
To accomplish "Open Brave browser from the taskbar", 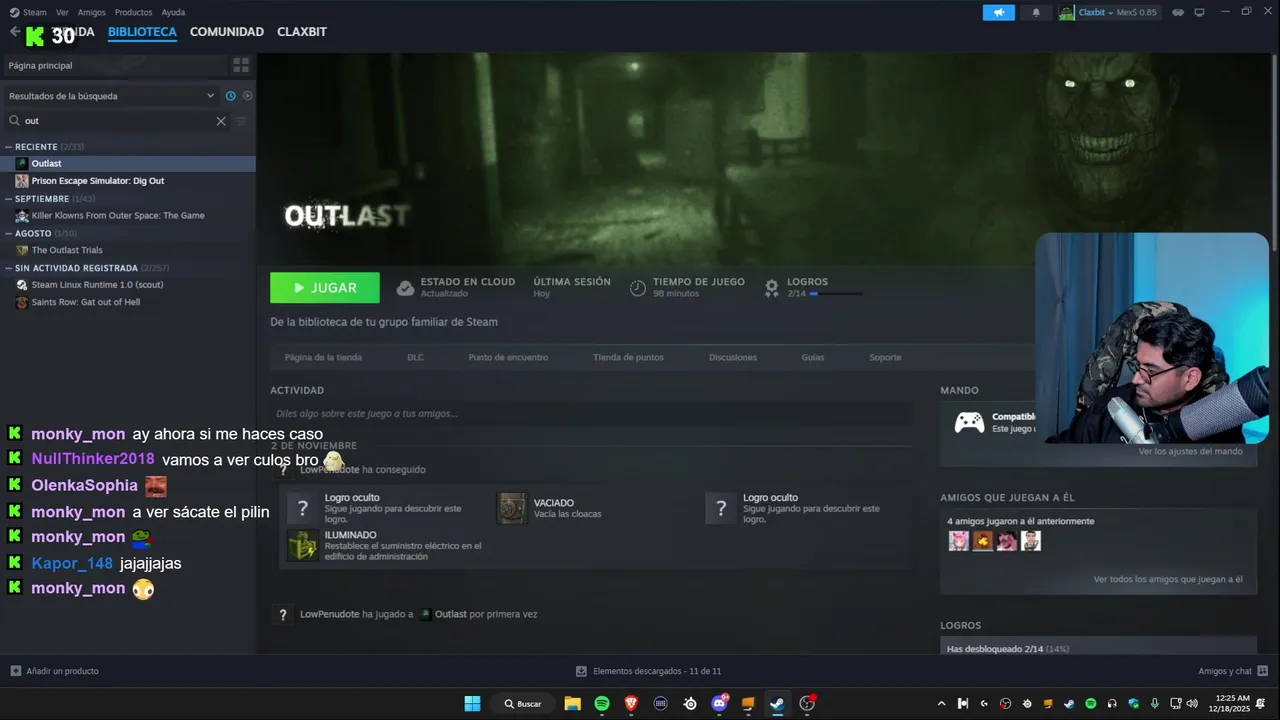I will coord(631,704).
